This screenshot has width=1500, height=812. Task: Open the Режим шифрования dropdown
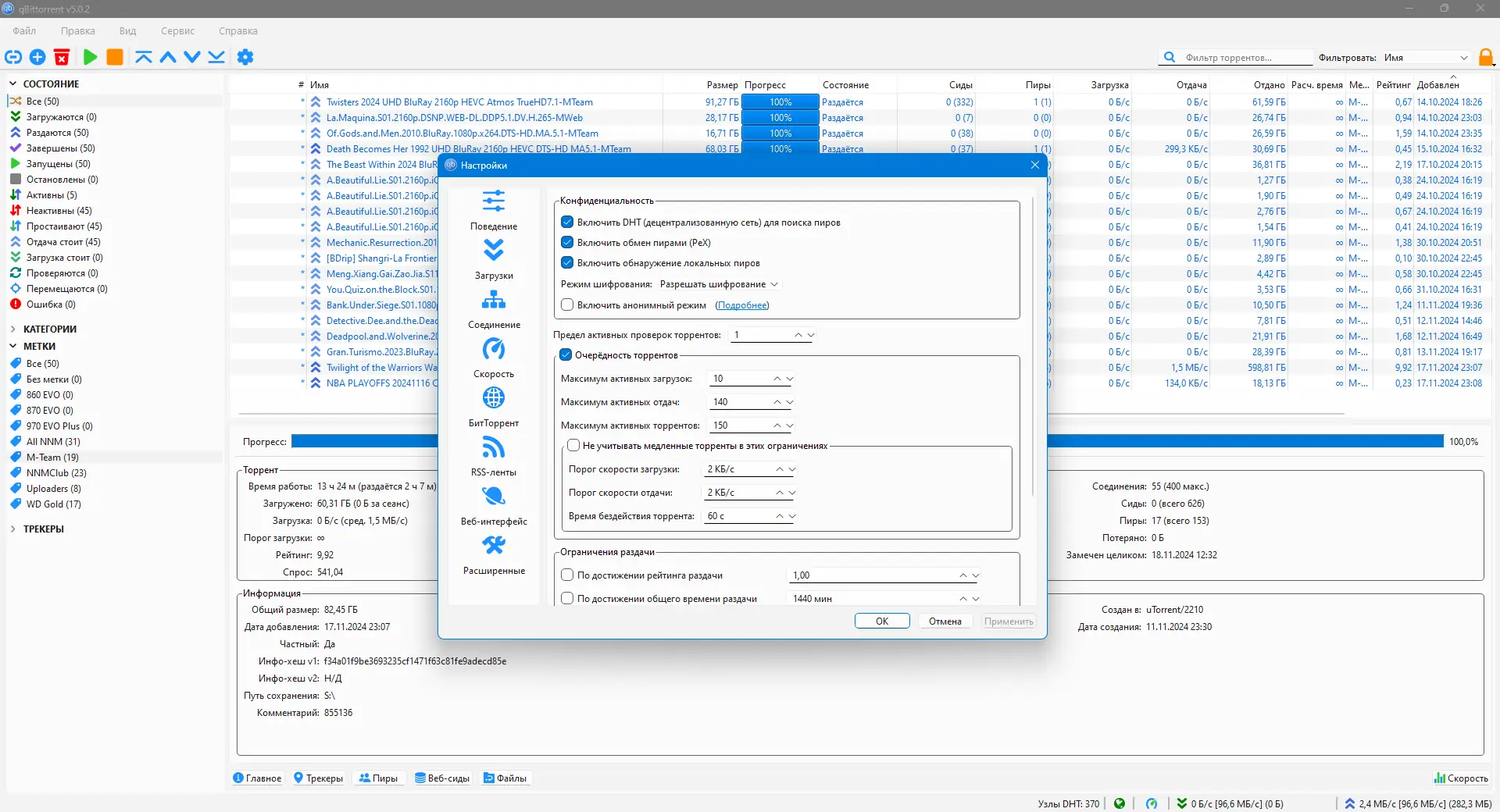point(718,284)
